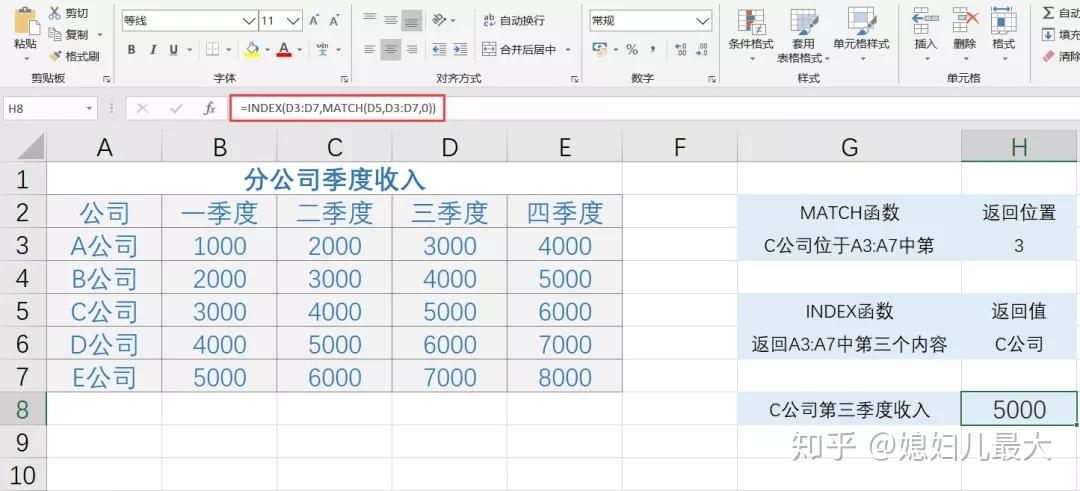Viewport: 1080px width, 491px height.
Task: Click the Select All corner triangle
Action: pos(31,146)
